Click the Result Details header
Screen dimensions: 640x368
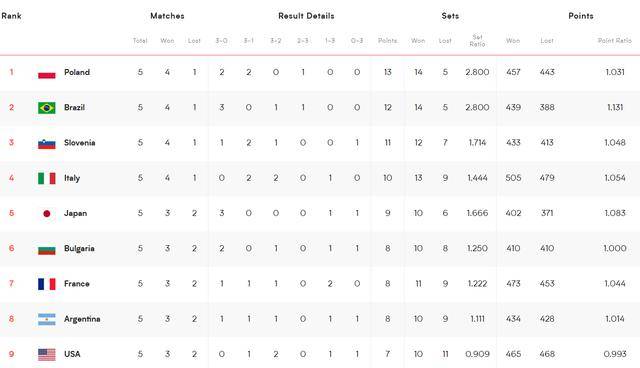click(306, 16)
